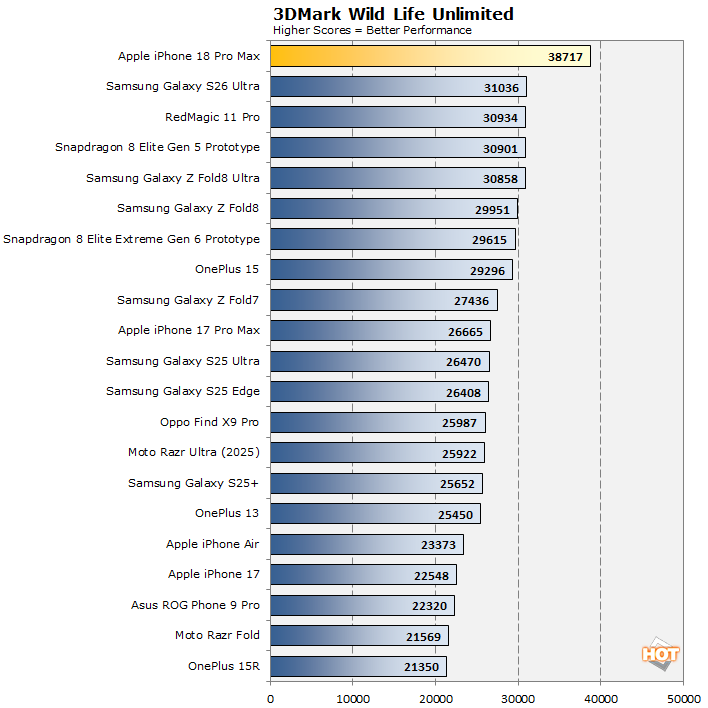The height and width of the screenshot is (708, 708).
Task: Click the score value 30858
Action: (x=500, y=179)
